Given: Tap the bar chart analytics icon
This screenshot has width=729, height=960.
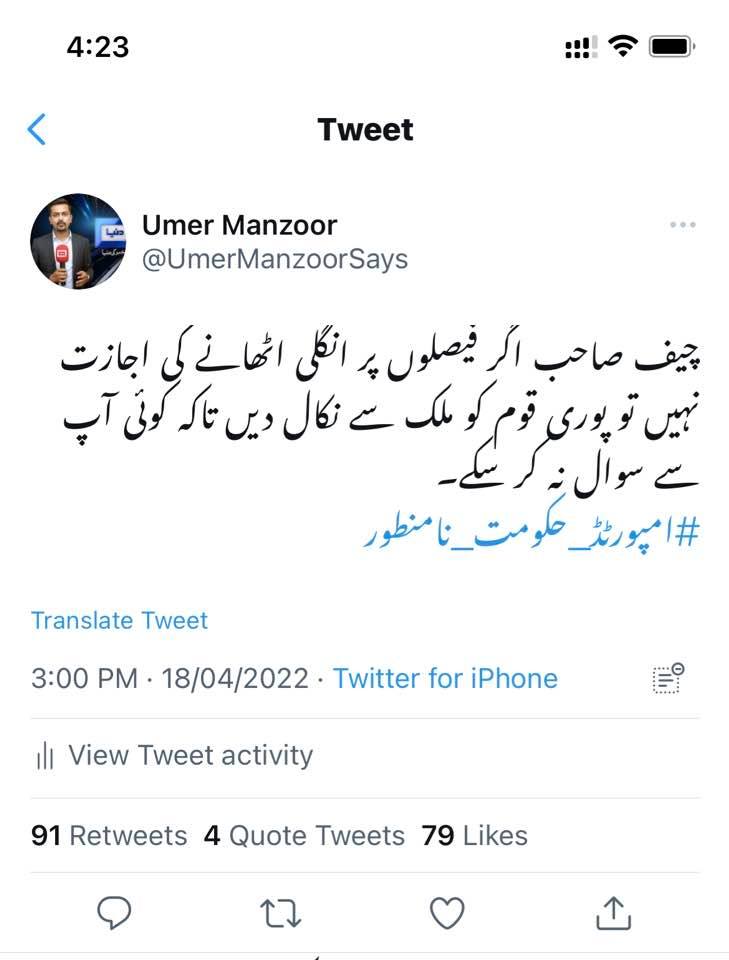Looking at the screenshot, I should click(45, 756).
